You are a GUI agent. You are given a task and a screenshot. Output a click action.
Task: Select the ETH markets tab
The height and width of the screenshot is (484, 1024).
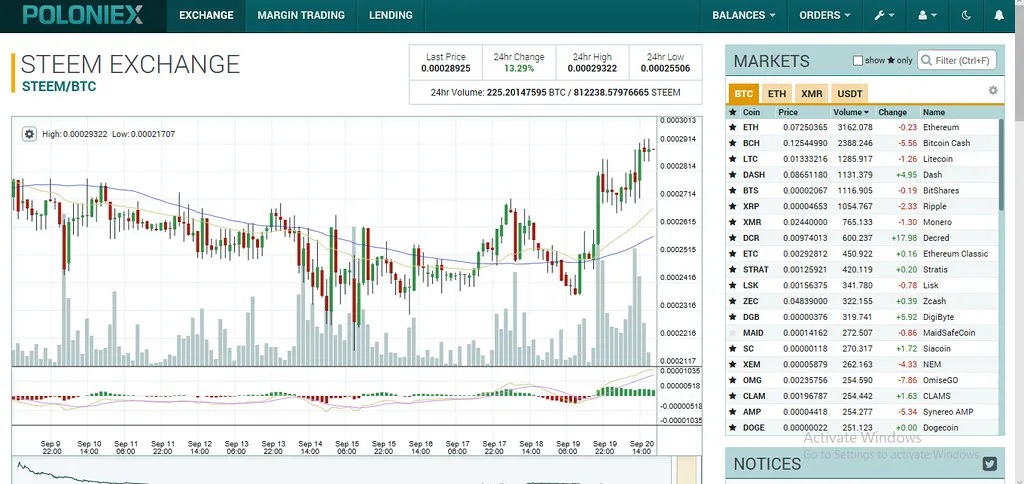(776, 93)
